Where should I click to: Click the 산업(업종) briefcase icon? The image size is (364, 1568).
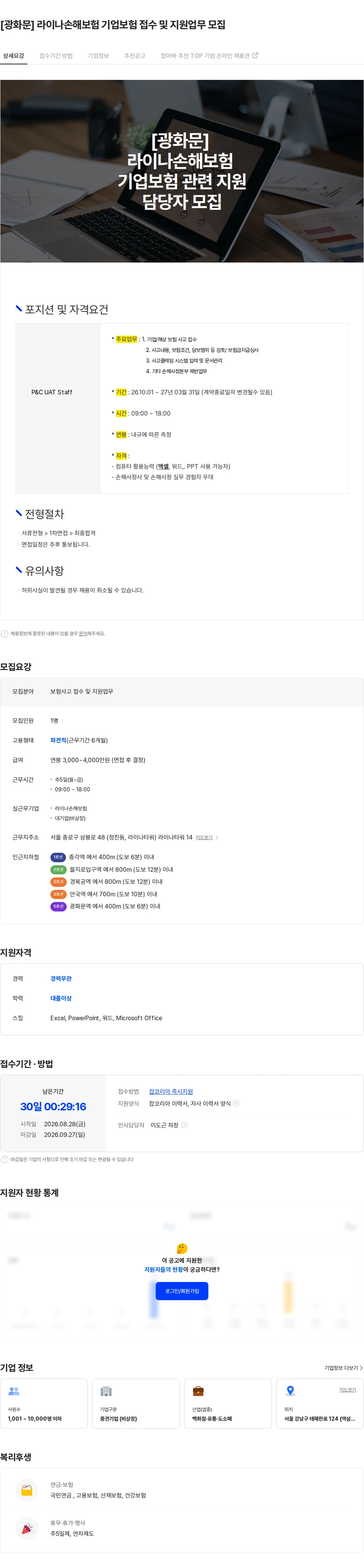pyautogui.click(x=198, y=1391)
